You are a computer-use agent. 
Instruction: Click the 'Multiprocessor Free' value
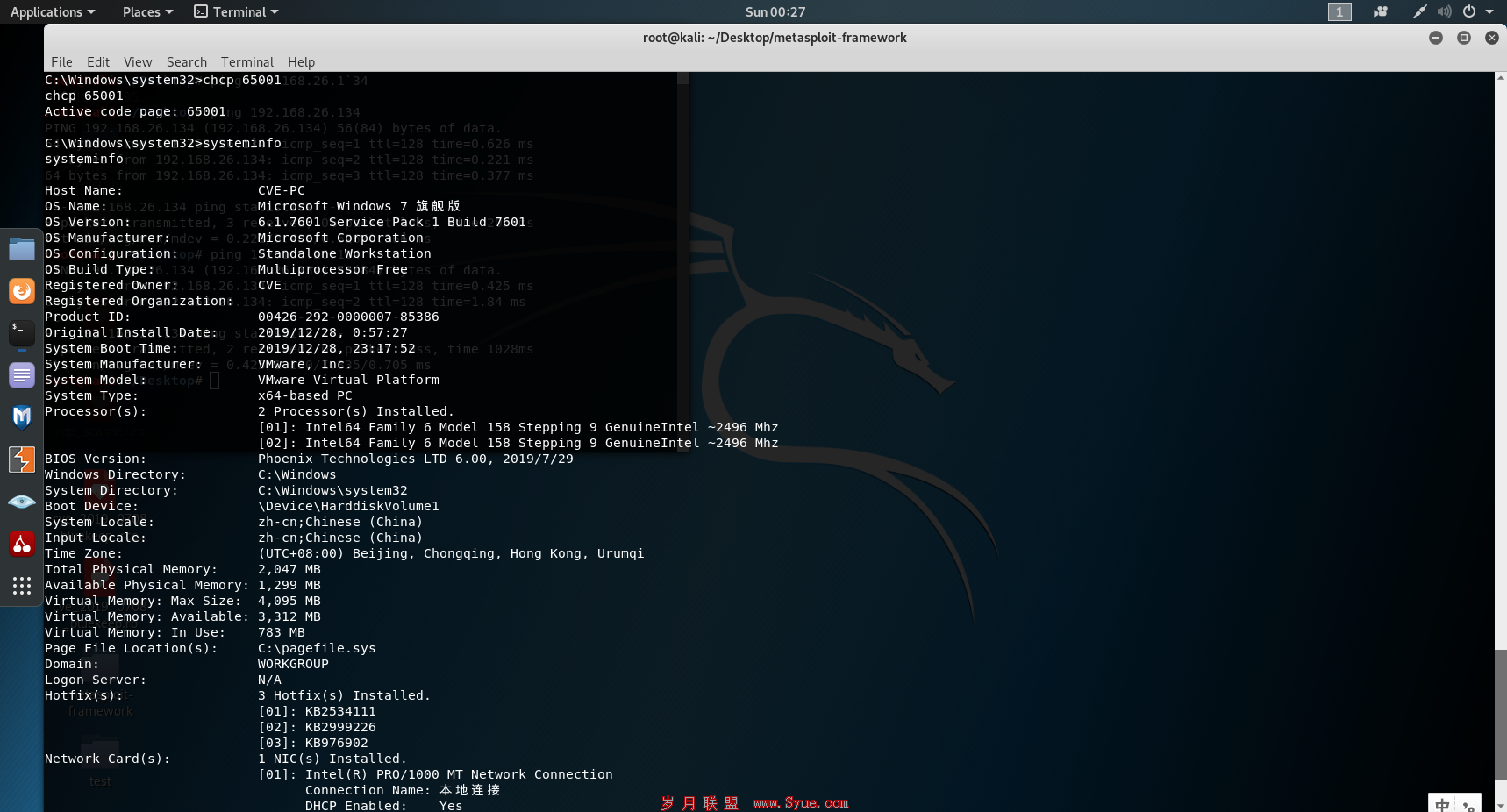pyautogui.click(x=332, y=269)
